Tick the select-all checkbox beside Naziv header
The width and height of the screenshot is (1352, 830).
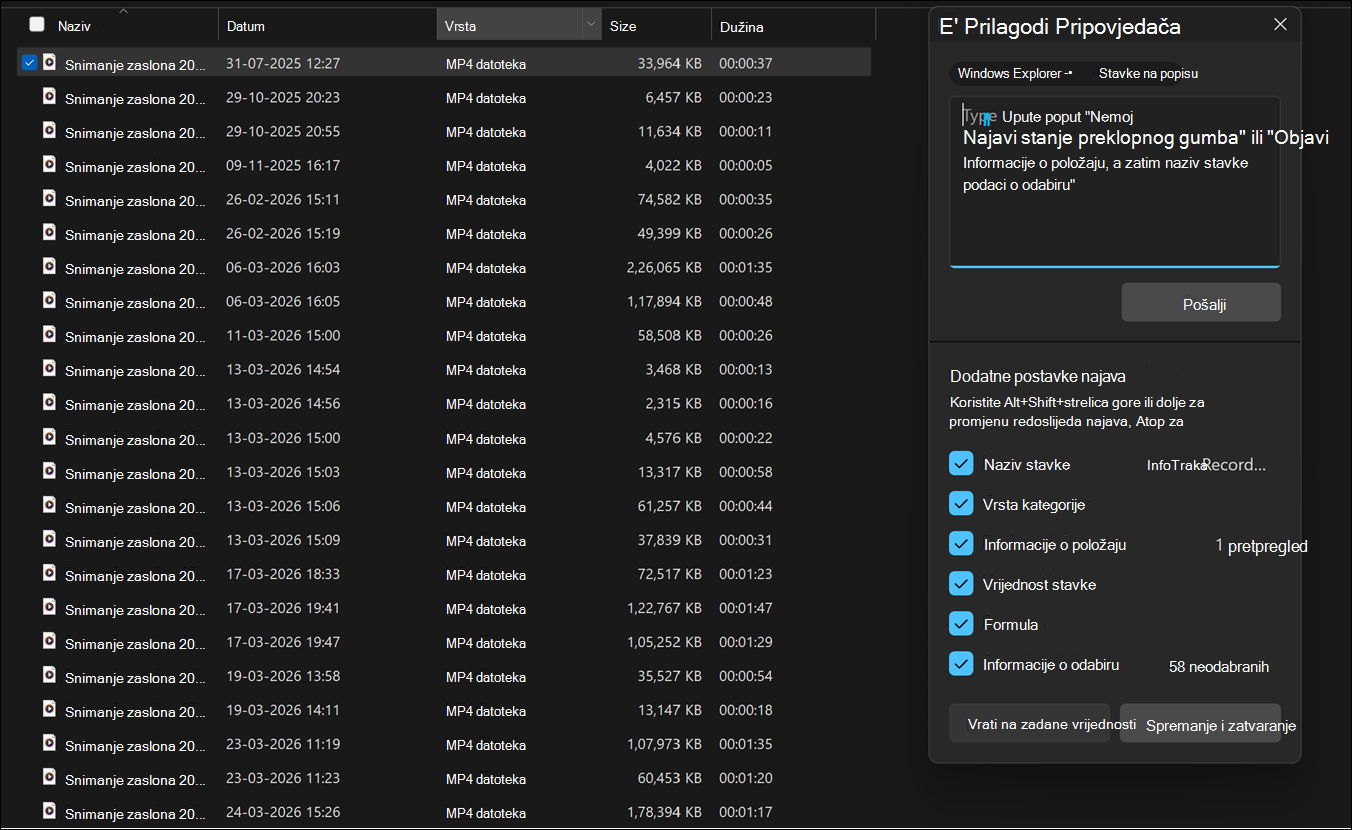[x=37, y=24]
